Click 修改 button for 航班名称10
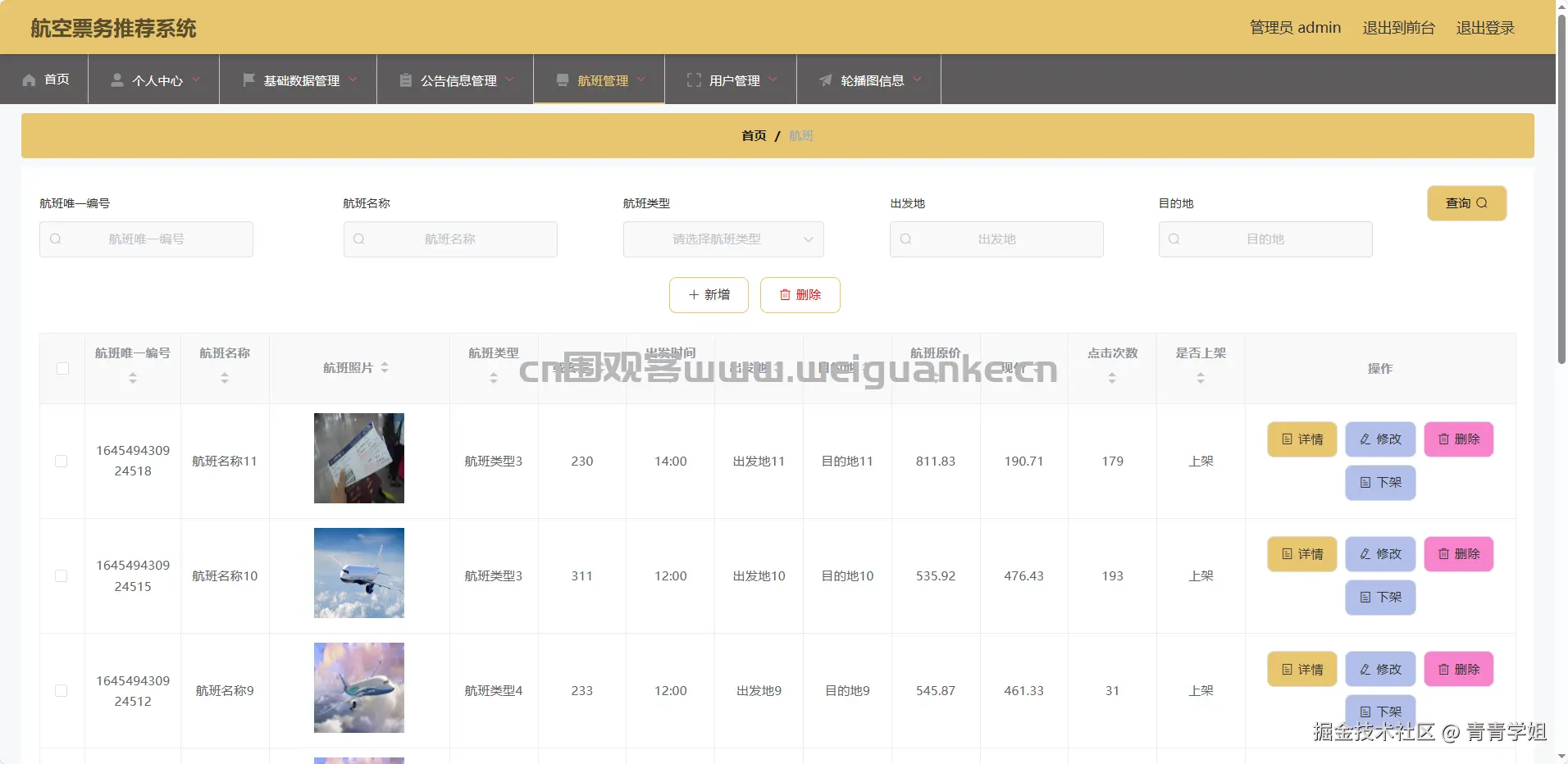Screen dimensions: 1568x764 pyautogui.click(x=1380, y=554)
